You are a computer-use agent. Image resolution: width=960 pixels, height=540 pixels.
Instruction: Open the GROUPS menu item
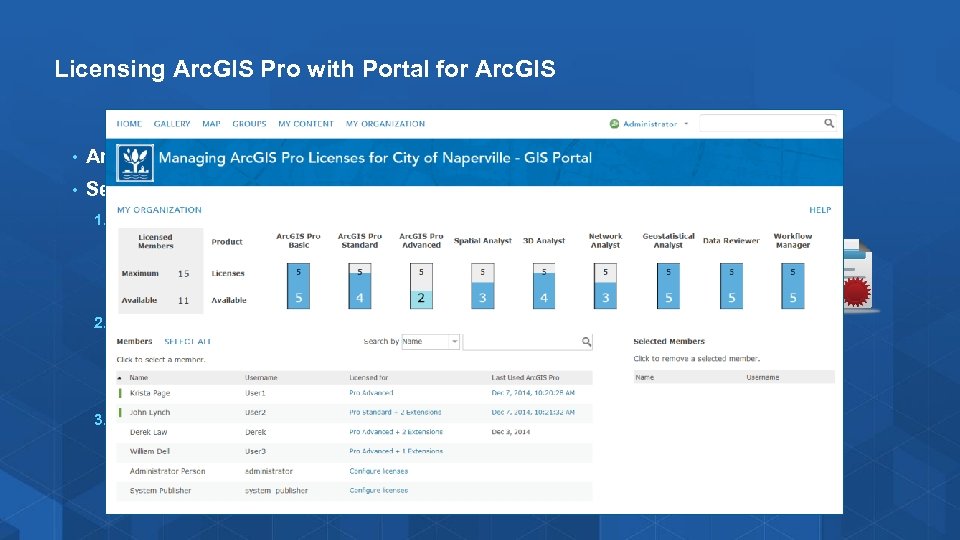tap(249, 124)
